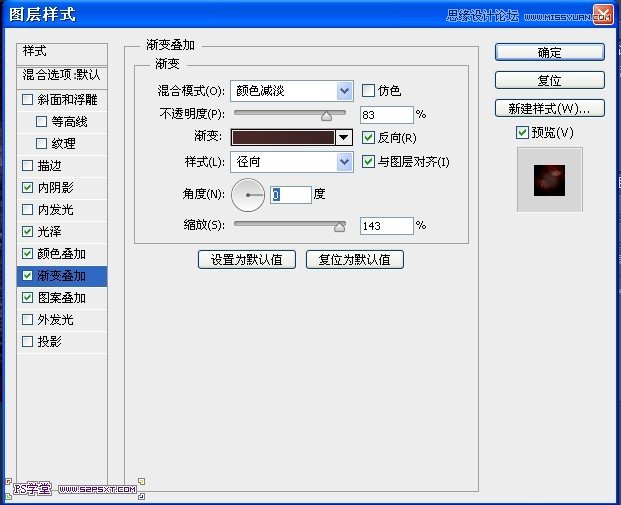Select the 图案叠加 style row
621x505 pixels.
[62, 297]
